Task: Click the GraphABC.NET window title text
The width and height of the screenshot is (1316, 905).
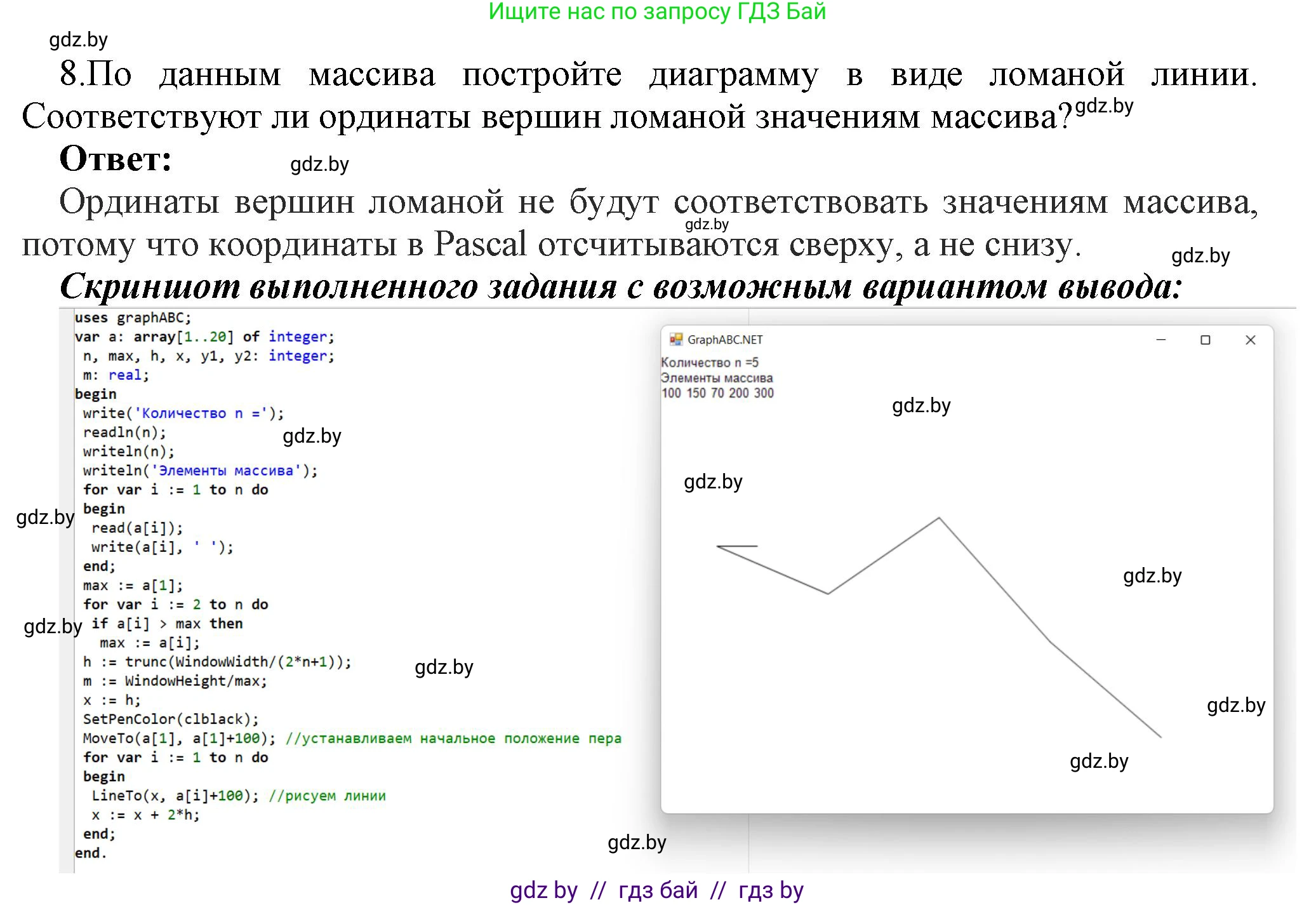Action: point(726,340)
